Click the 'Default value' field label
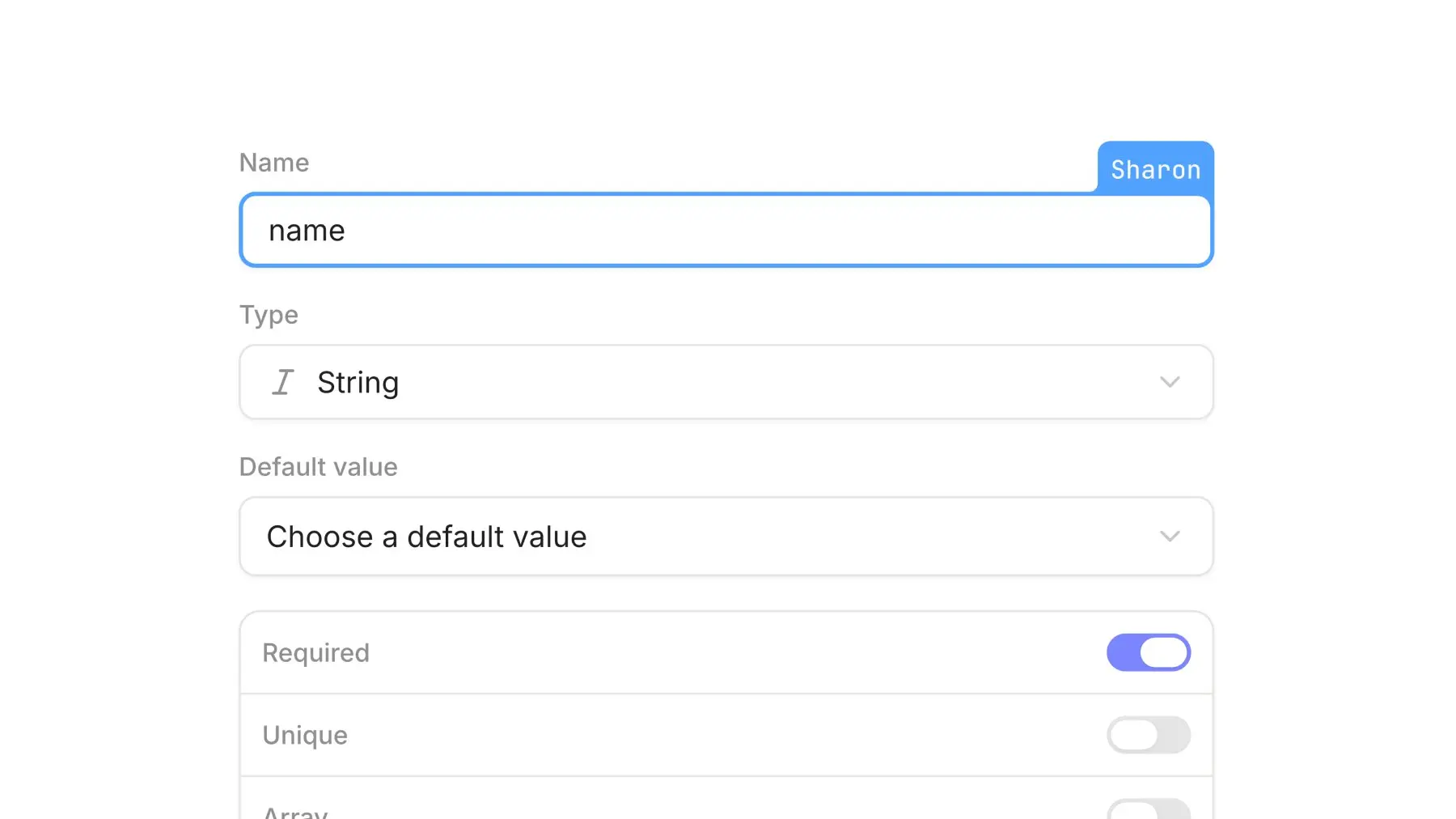 (318, 467)
